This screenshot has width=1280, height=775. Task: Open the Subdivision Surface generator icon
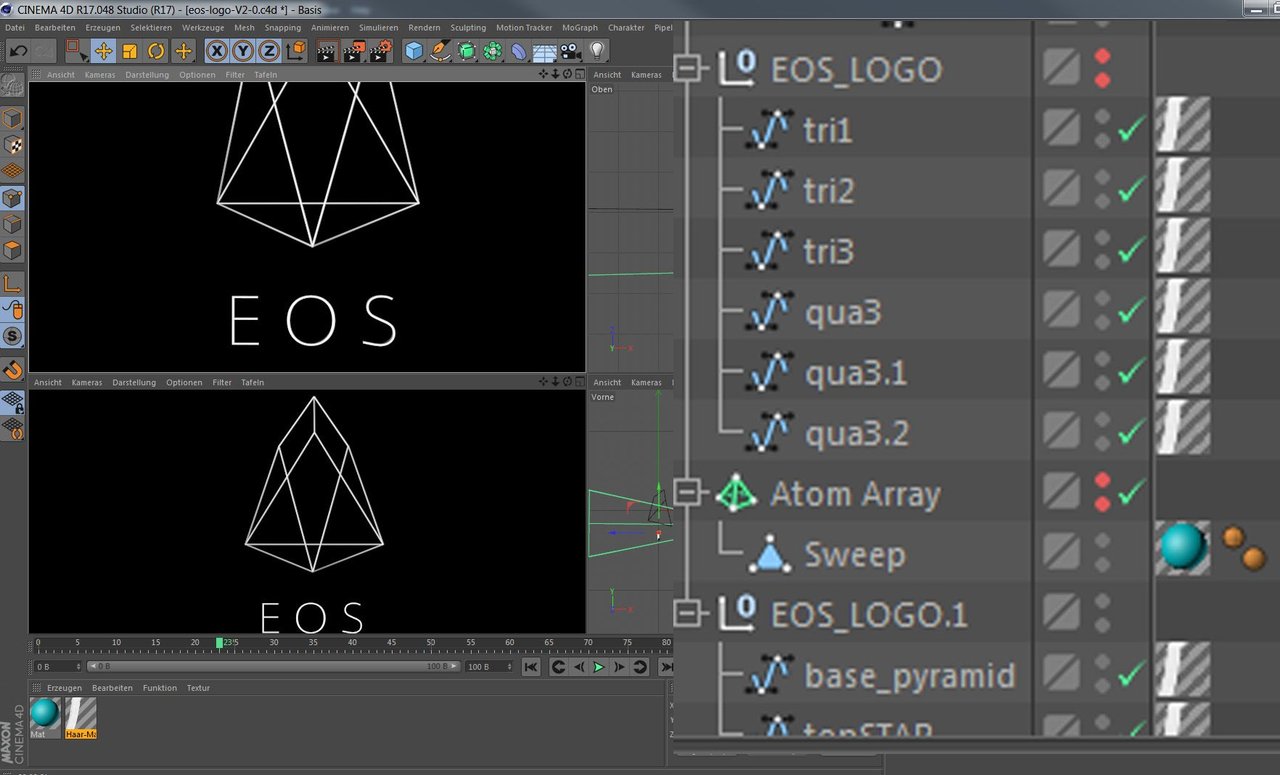point(467,50)
